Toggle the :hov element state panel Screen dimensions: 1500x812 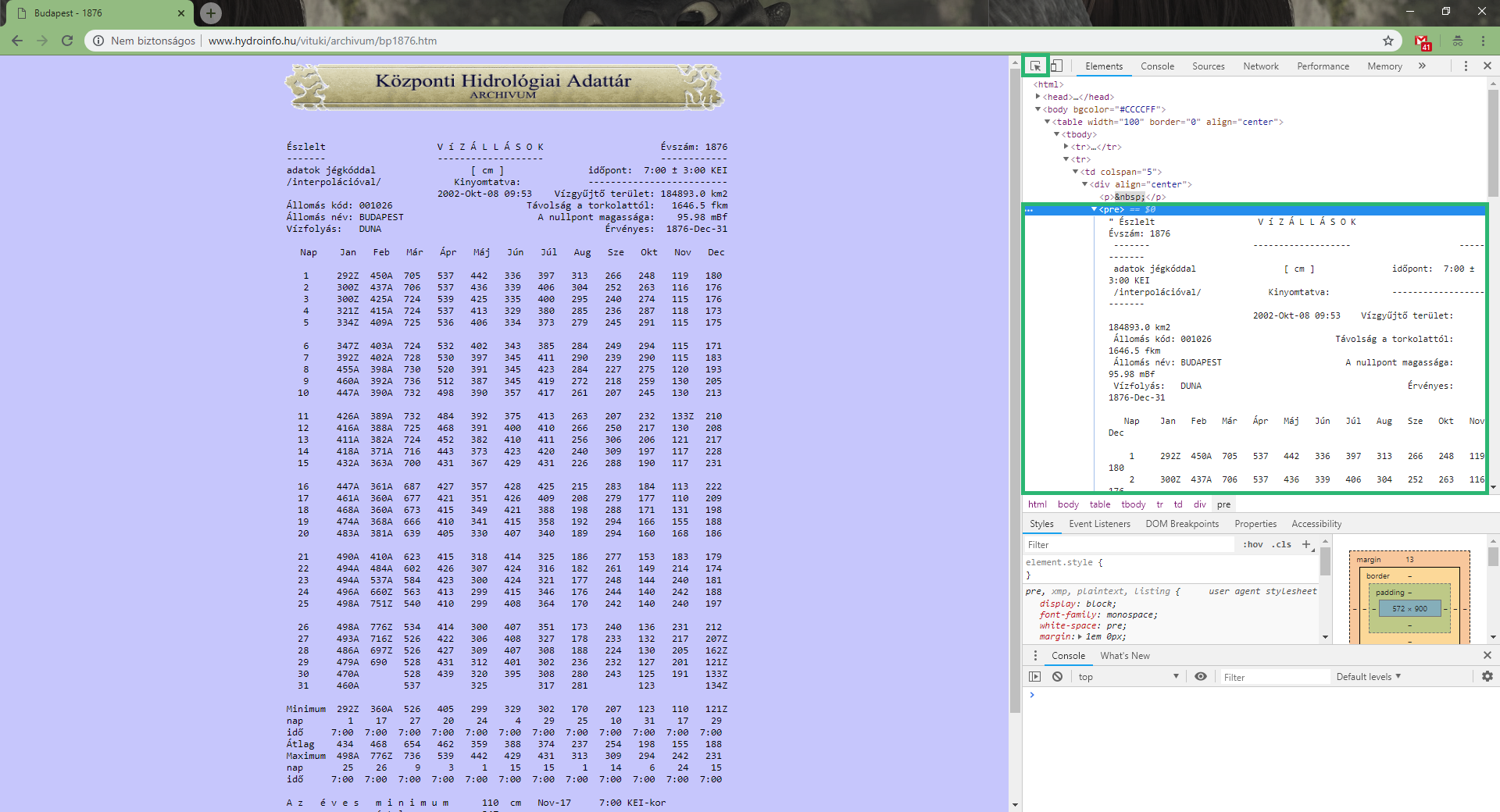(1252, 544)
